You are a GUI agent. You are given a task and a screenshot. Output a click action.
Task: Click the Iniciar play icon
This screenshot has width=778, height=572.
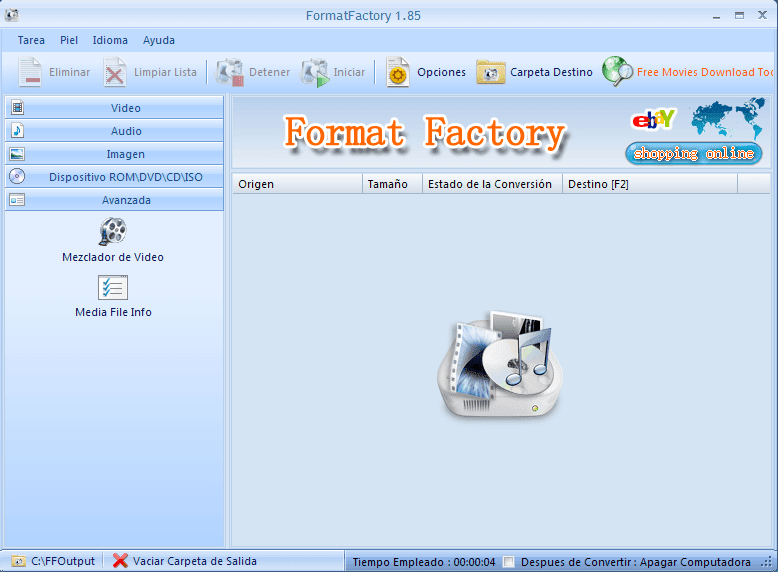click(x=315, y=72)
